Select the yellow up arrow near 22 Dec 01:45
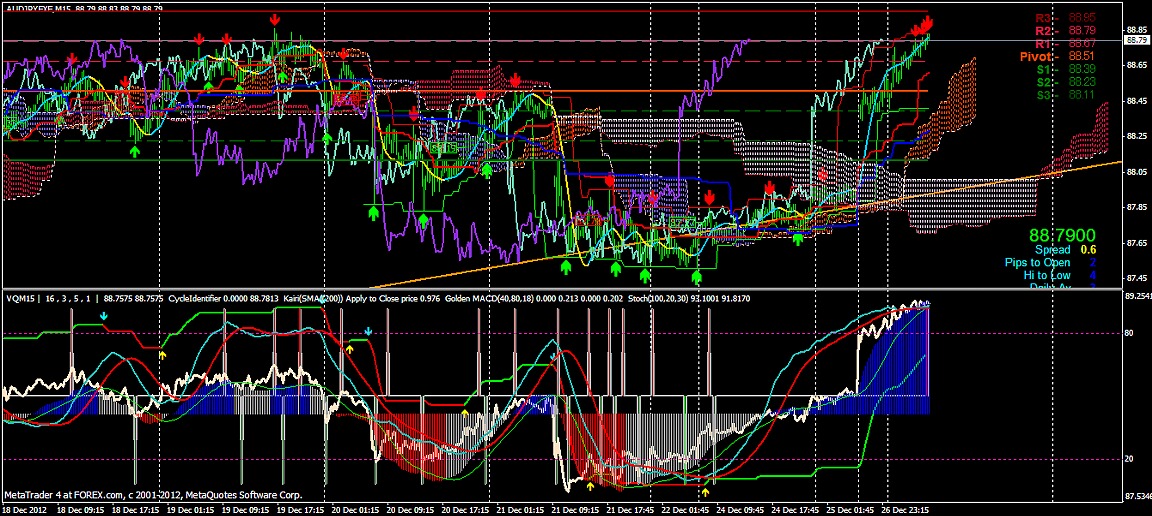The height and width of the screenshot is (516, 1152). pyautogui.click(x=706, y=490)
